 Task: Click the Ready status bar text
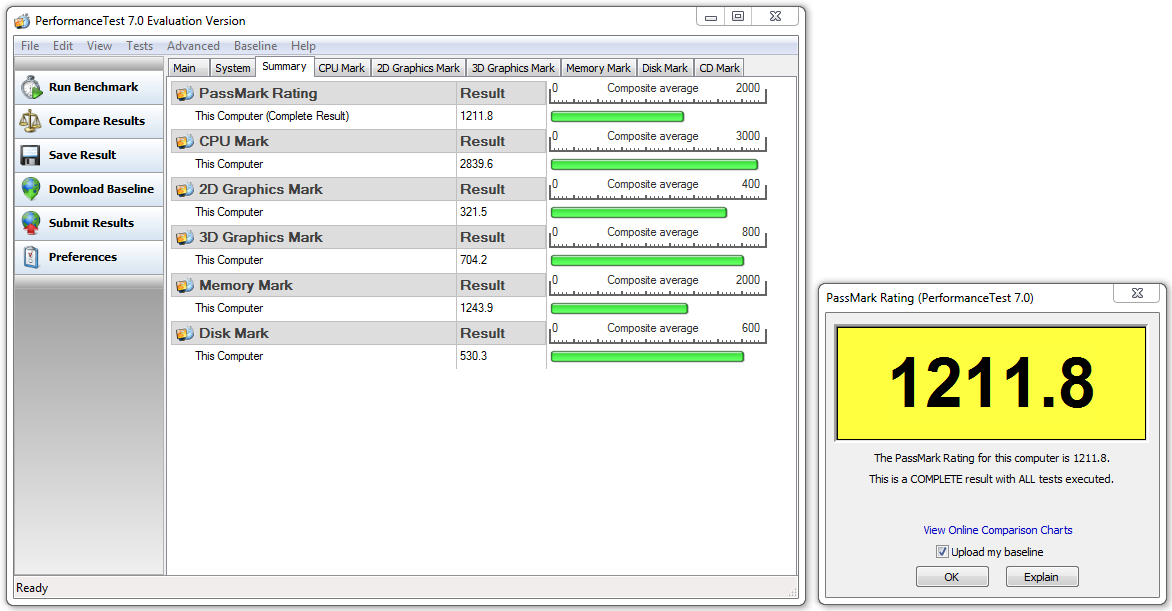(x=32, y=588)
